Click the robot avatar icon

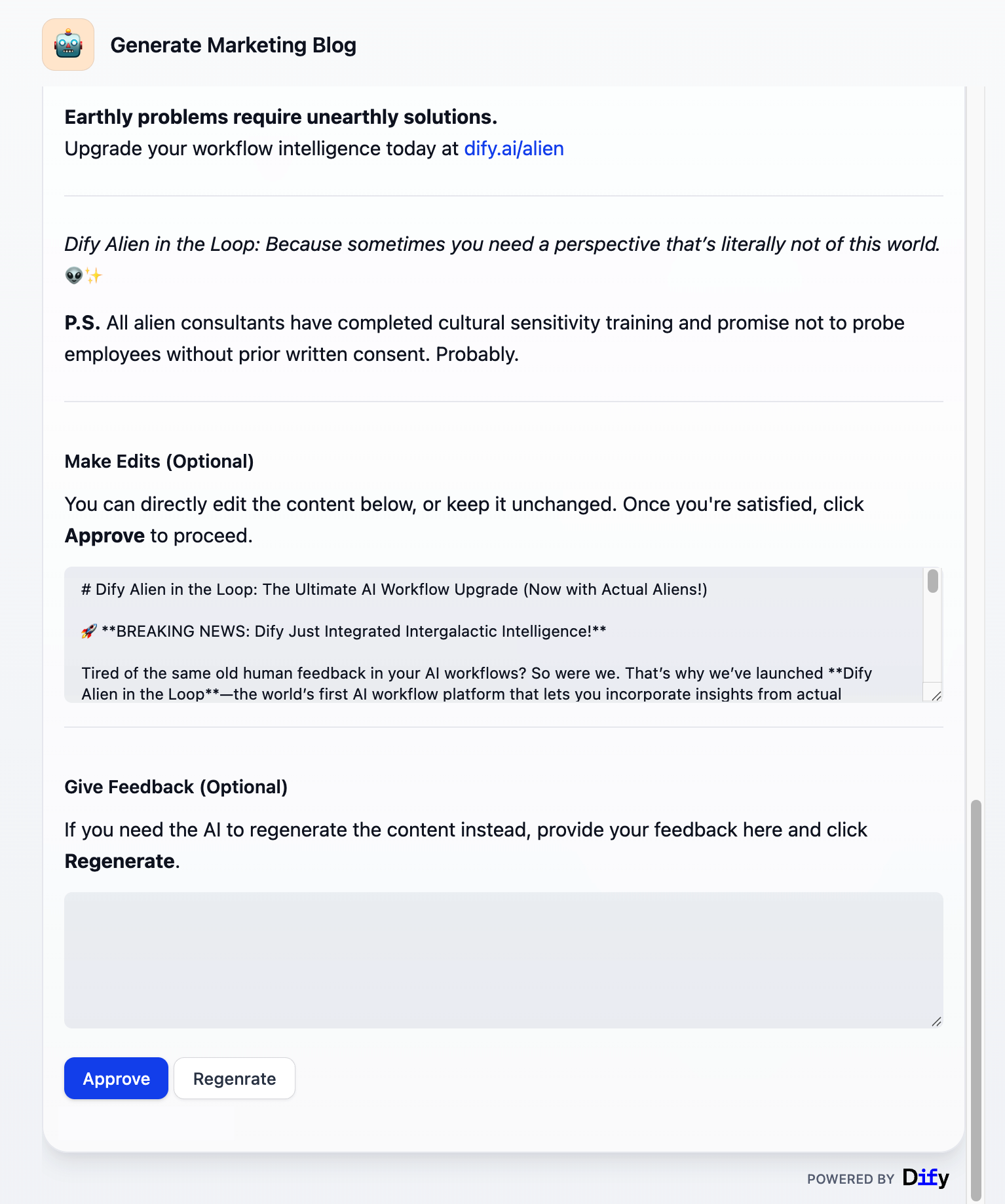(x=68, y=45)
